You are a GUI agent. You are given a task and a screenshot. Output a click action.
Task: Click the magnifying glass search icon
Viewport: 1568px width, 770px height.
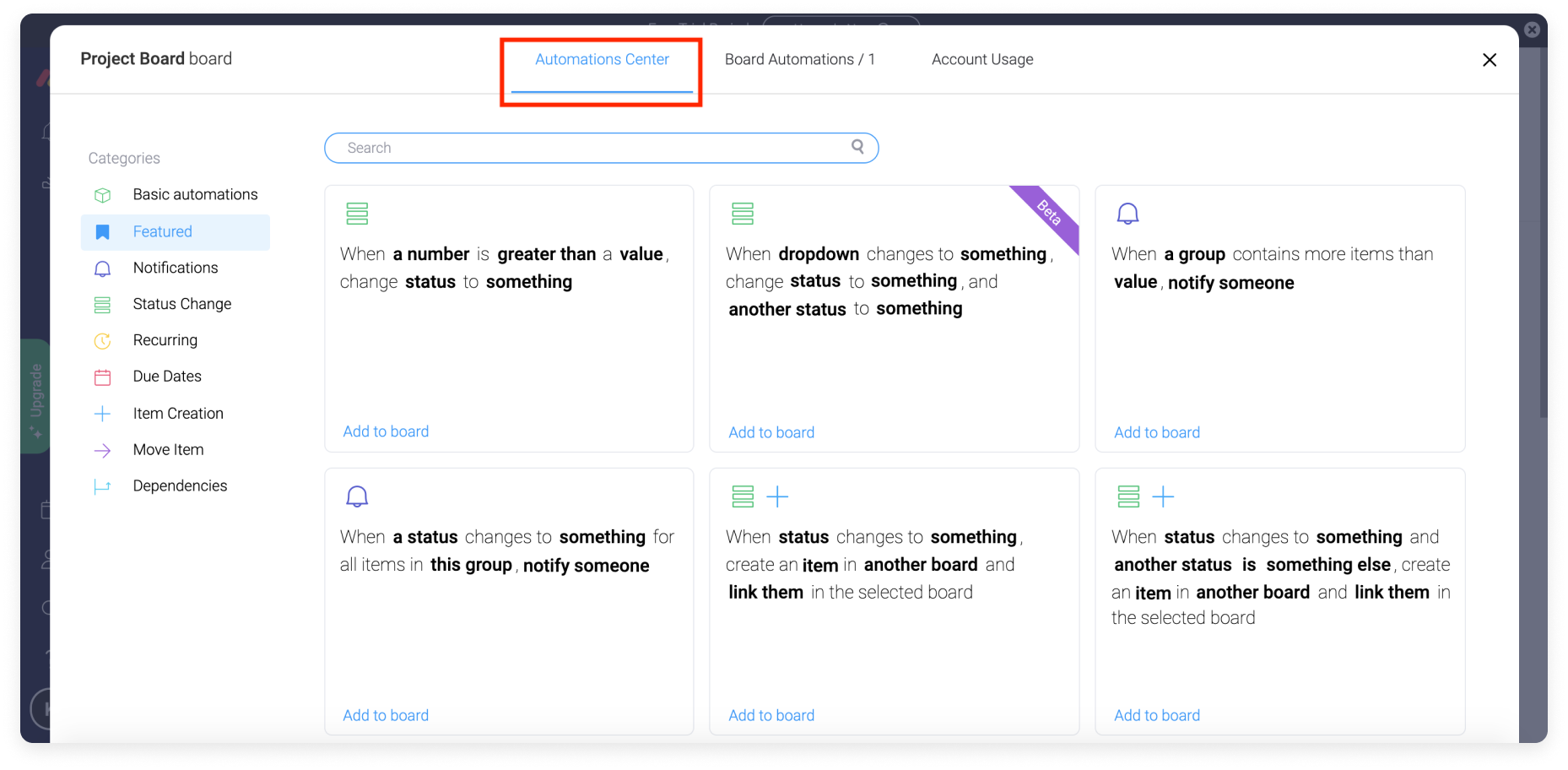point(857,147)
